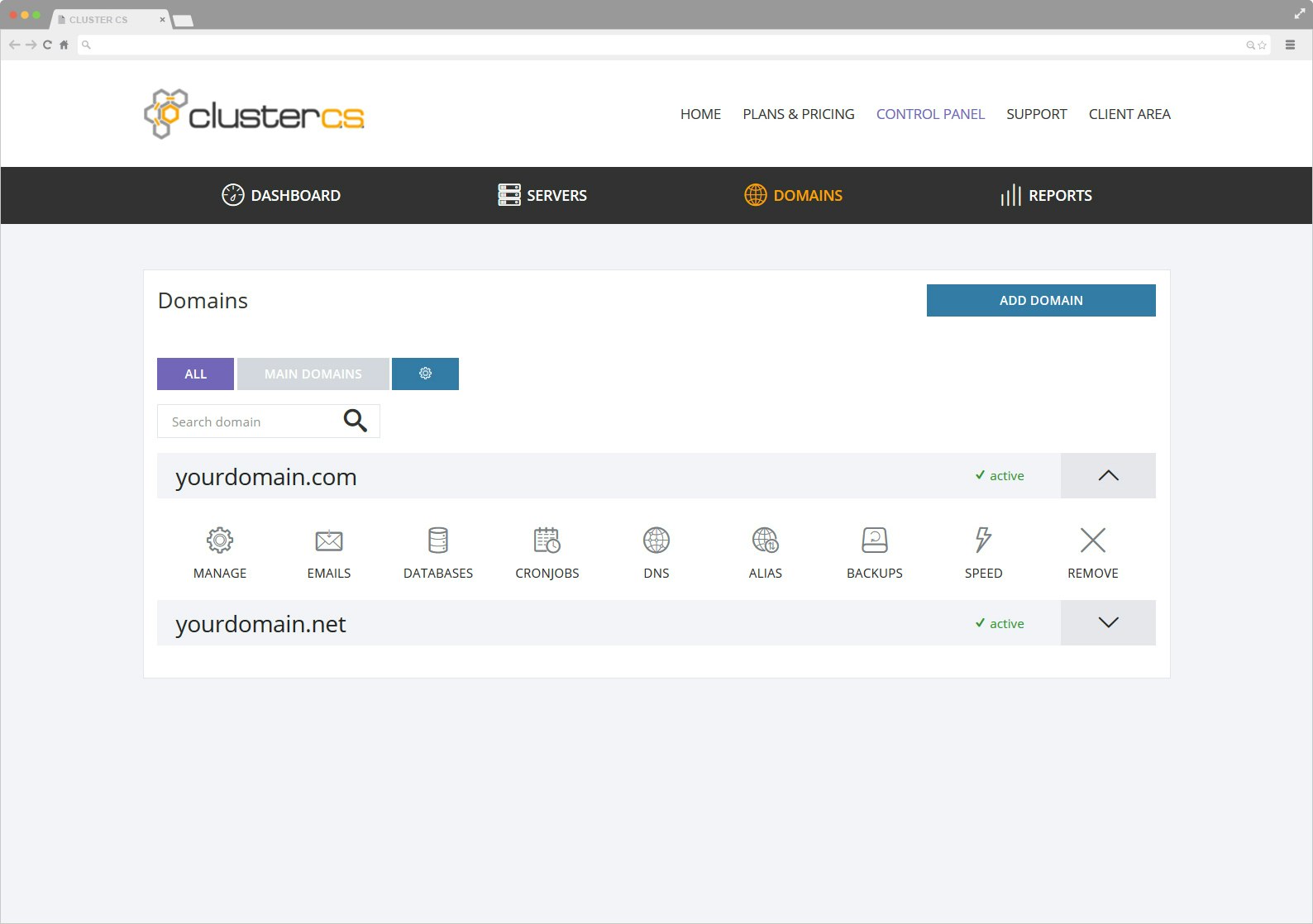Expand yourdomain.net with down chevron
The height and width of the screenshot is (924, 1313).
pyautogui.click(x=1108, y=622)
